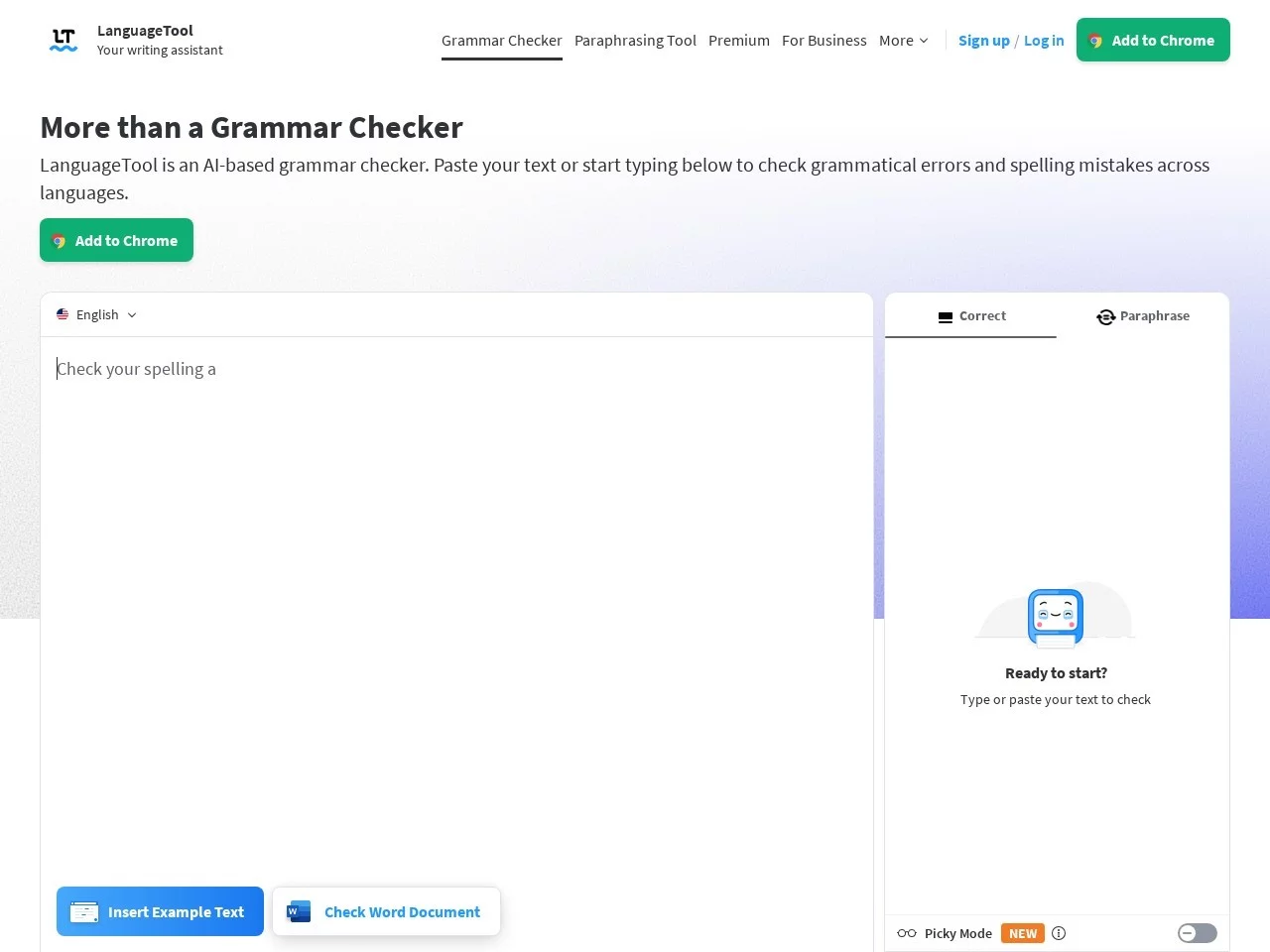Click the Insert Example Text icon
Image resolution: width=1270 pixels, height=952 pixels.
pyautogui.click(x=84, y=911)
